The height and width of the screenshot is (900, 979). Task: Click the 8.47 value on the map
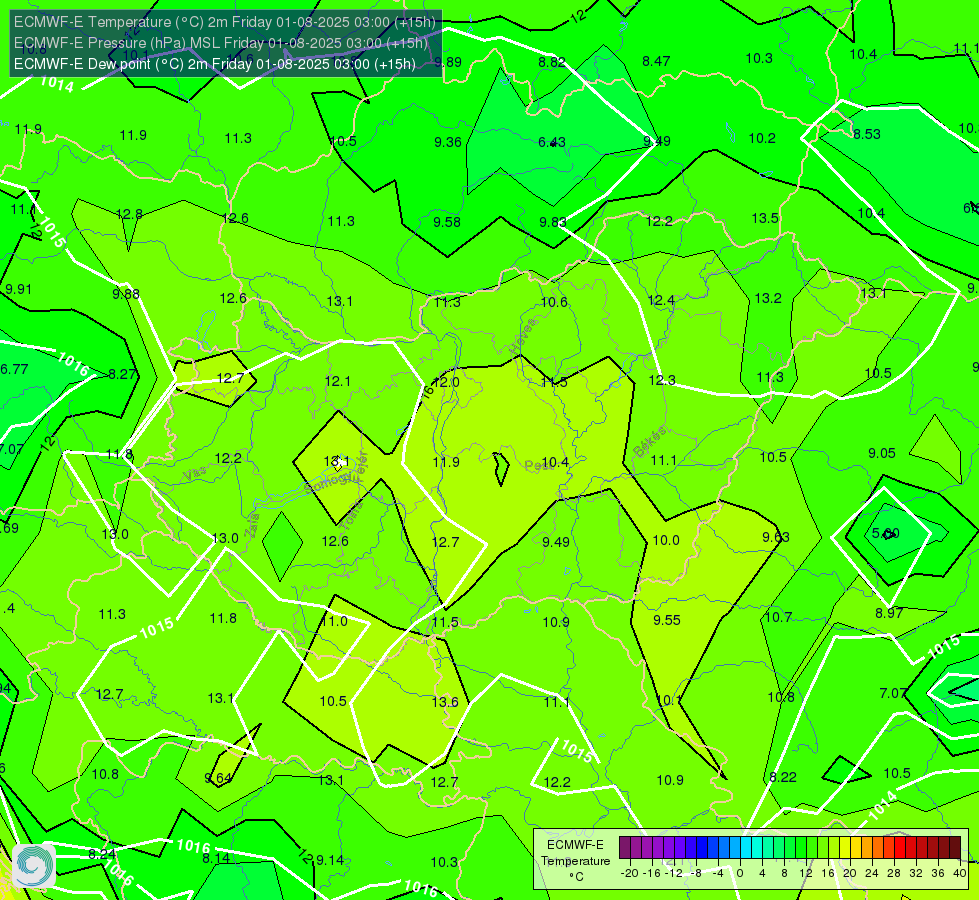656,61
